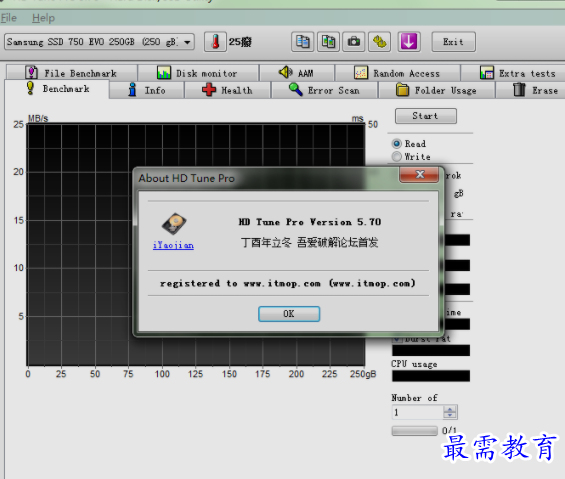The height and width of the screenshot is (479, 565).
Task: Click the Exit button
Action: coord(453,42)
